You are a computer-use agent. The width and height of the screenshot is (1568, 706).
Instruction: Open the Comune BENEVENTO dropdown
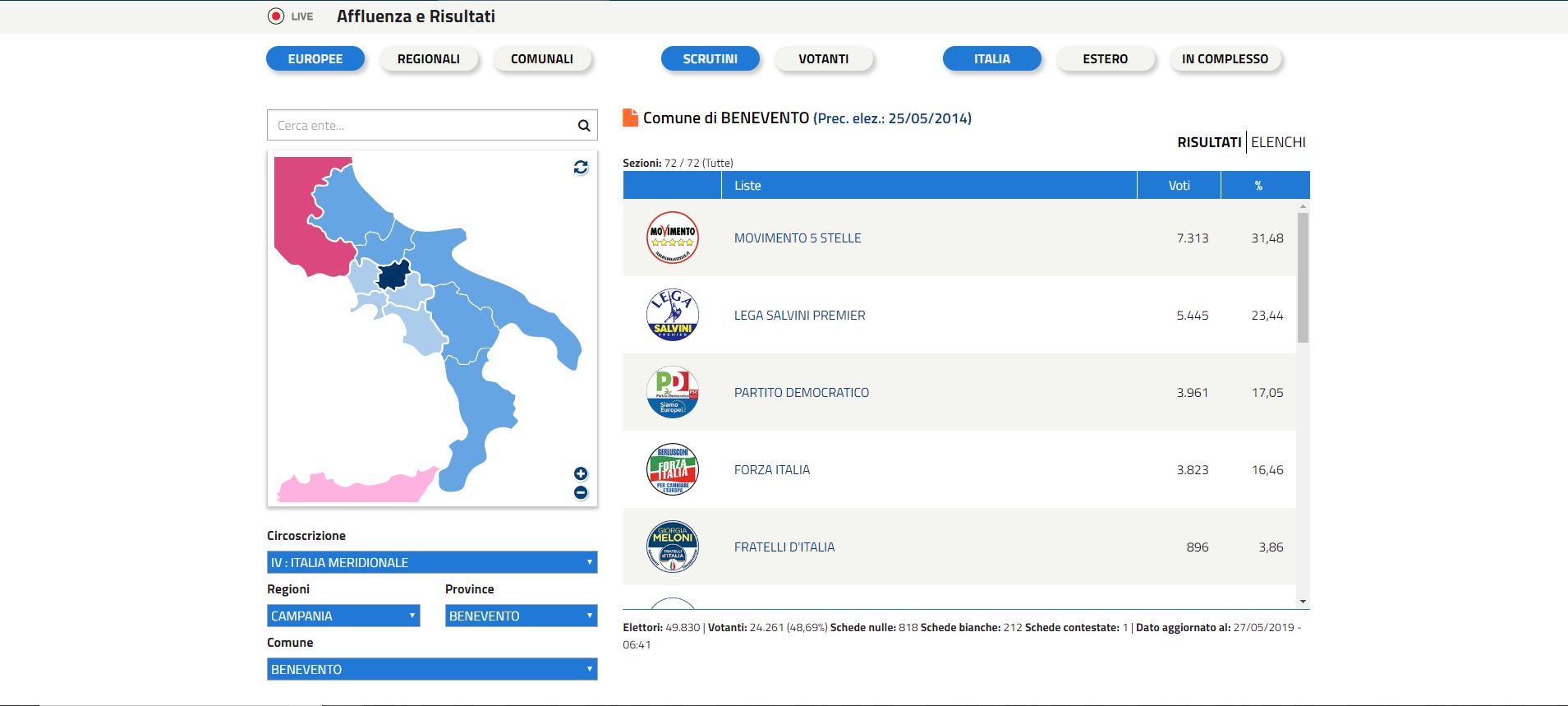(x=432, y=669)
